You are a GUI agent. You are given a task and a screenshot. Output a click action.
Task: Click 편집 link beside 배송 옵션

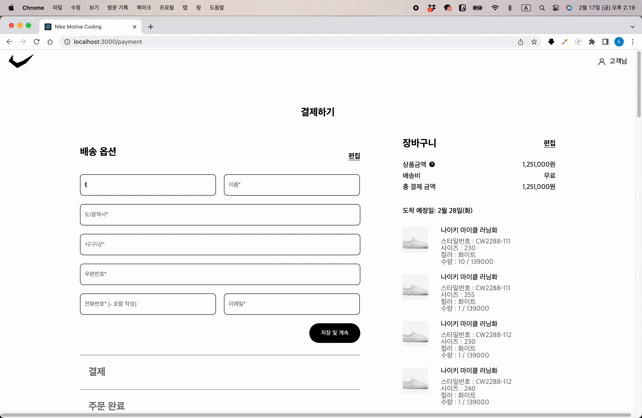coord(354,156)
